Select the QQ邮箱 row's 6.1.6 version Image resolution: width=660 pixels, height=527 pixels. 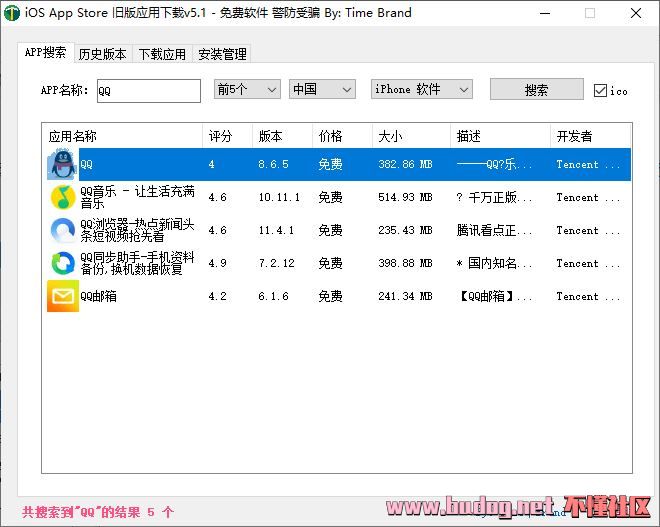(273, 297)
